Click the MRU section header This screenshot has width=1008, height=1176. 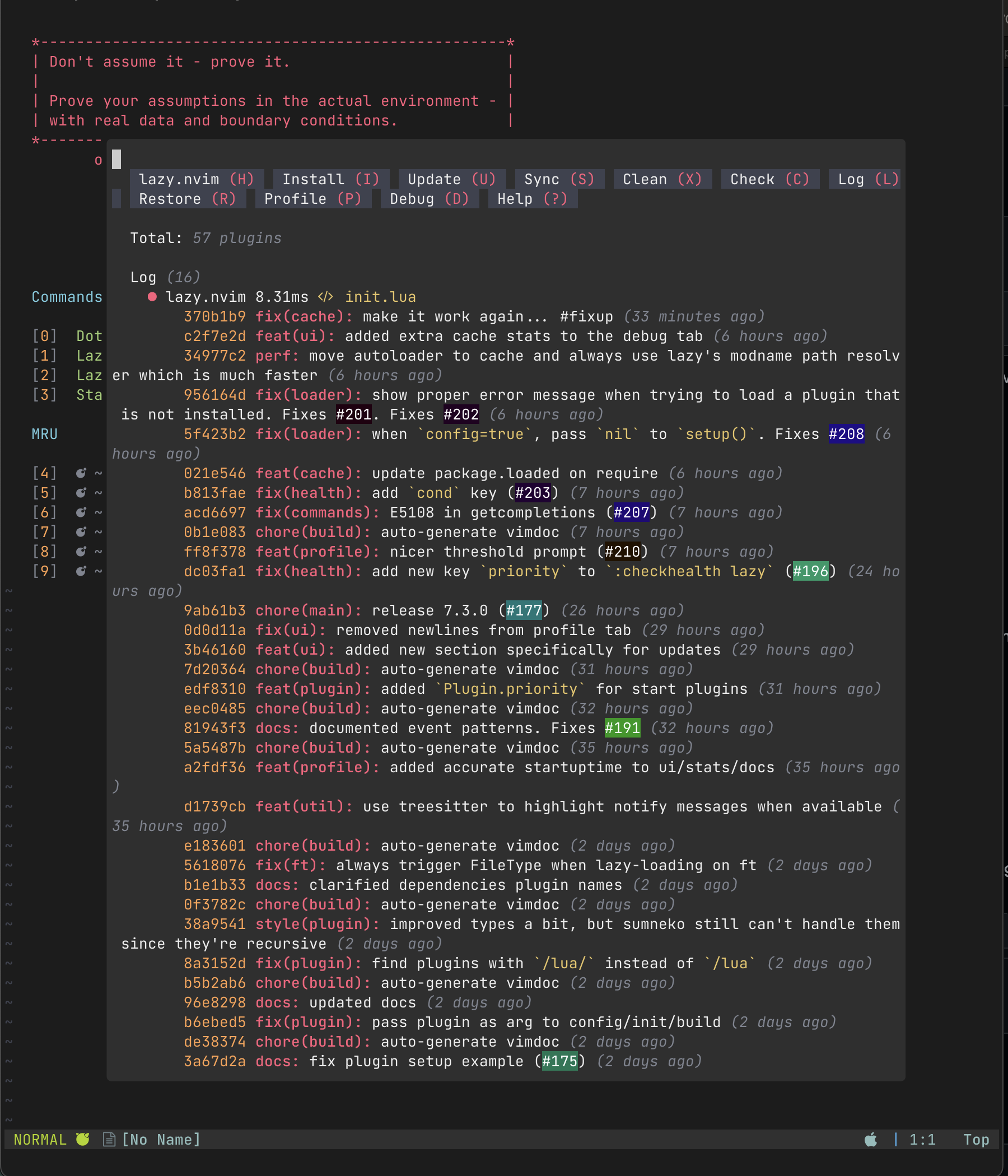pyautogui.click(x=45, y=434)
